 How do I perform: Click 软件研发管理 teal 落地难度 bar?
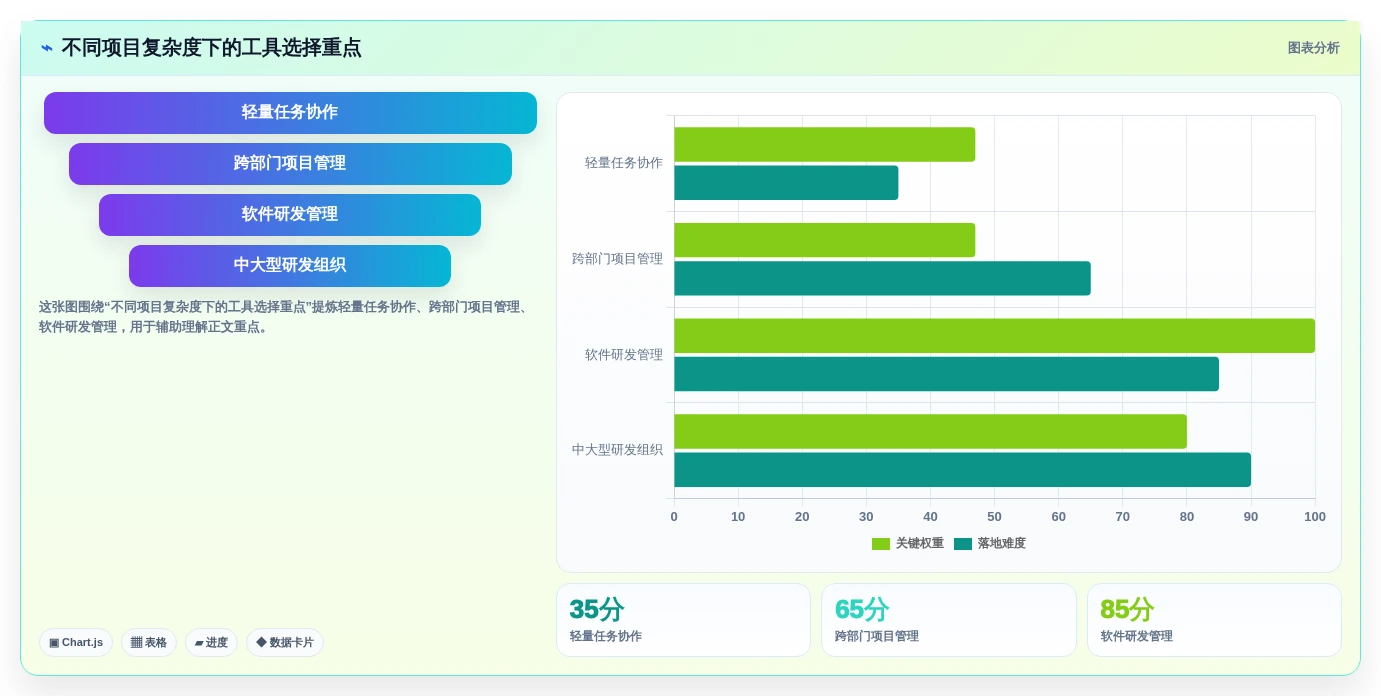[947, 374]
